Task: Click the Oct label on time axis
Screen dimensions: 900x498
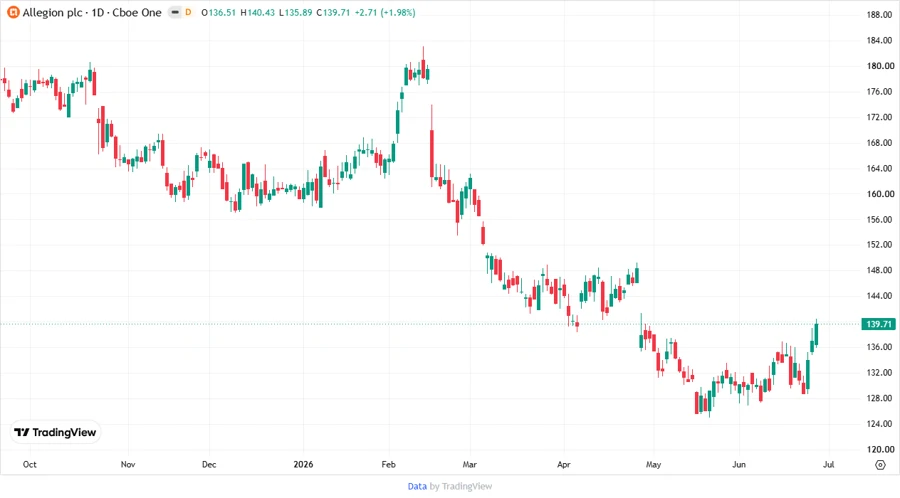Action: [29, 465]
